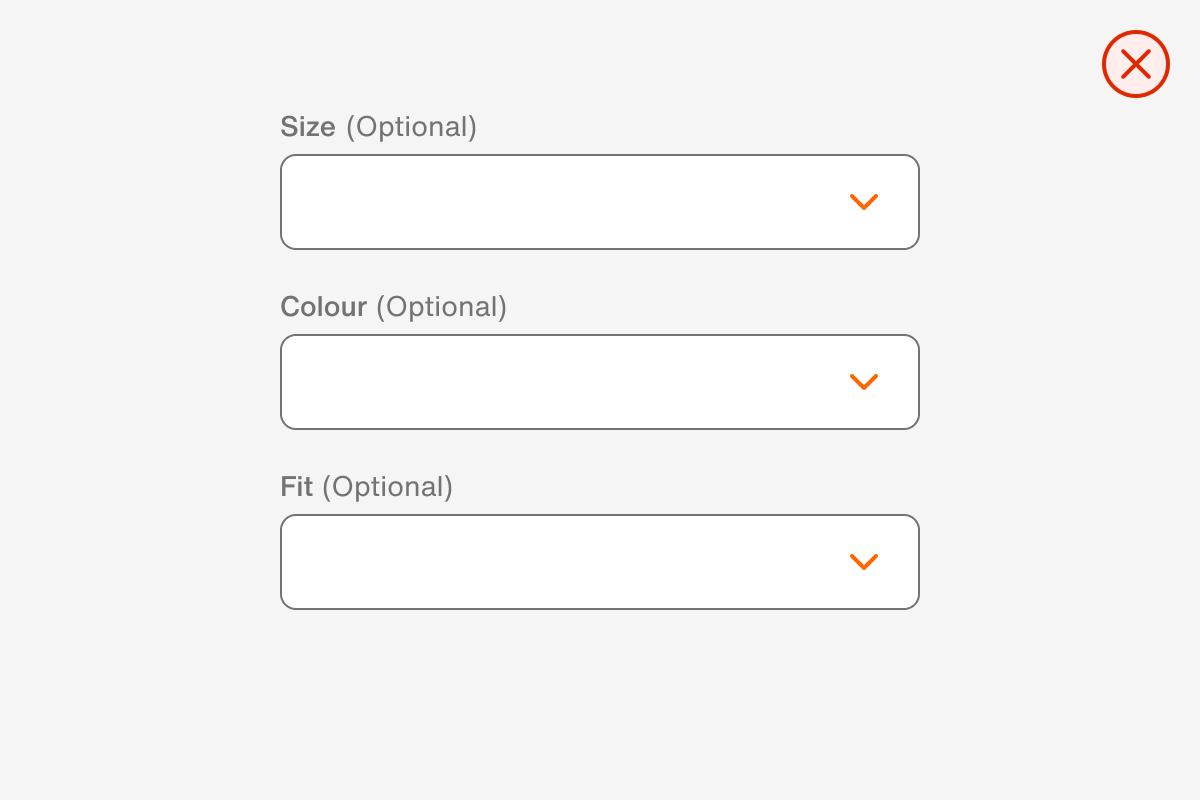Click the chevron icon in the Fit field

click(x=864, y=561)
